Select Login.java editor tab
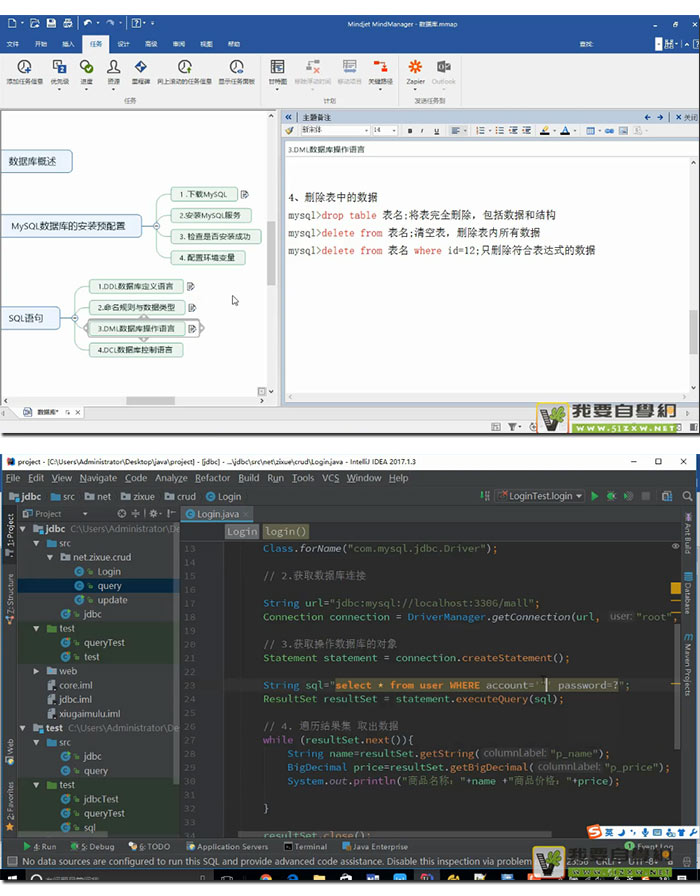The width and height of the screenshot is (700, 896). point(217,514)
